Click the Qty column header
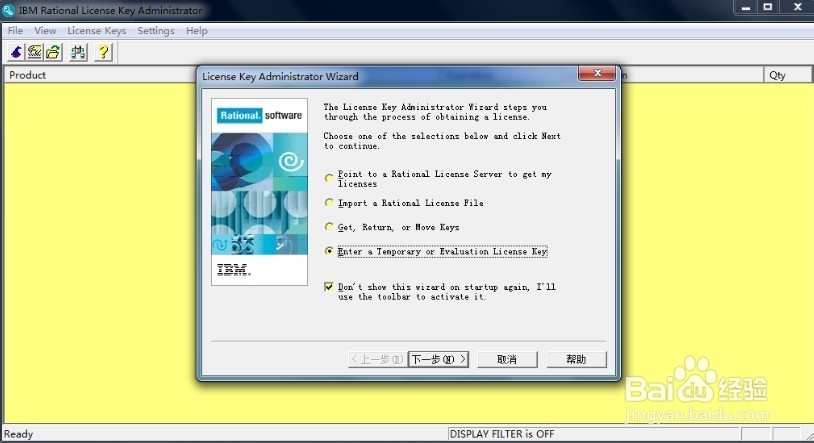 coord(786,75)
